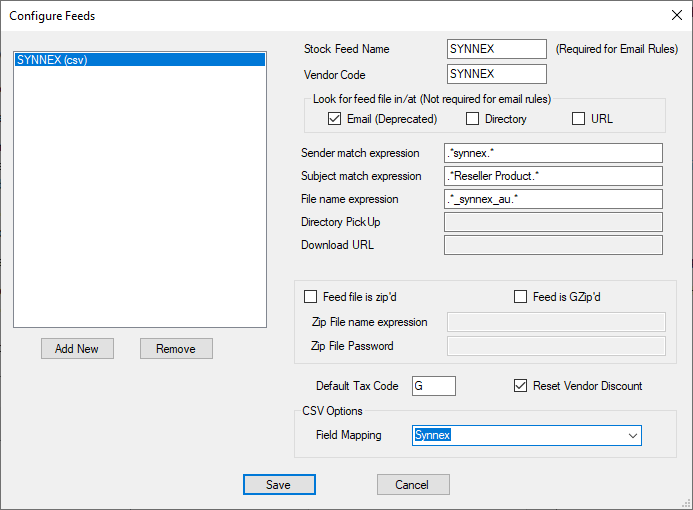Enable the URL checkbox

578,119
